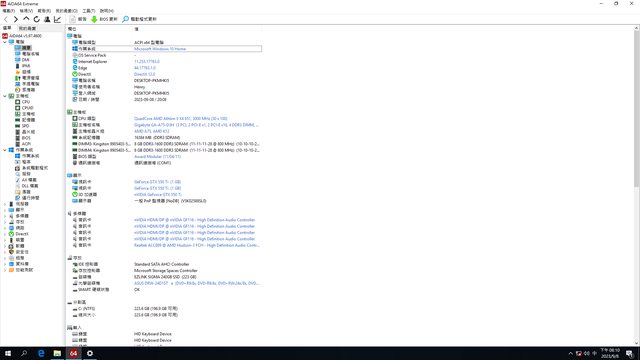
Task: Switch to the Menu tab in sidebar
Action: coord(7,28)
